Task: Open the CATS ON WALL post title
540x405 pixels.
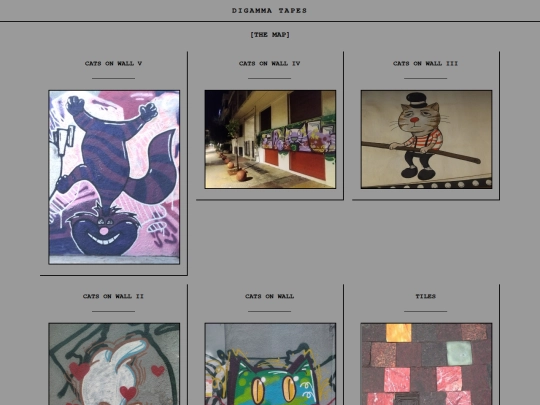Action: pyautogui.click(x=270, y=296)
